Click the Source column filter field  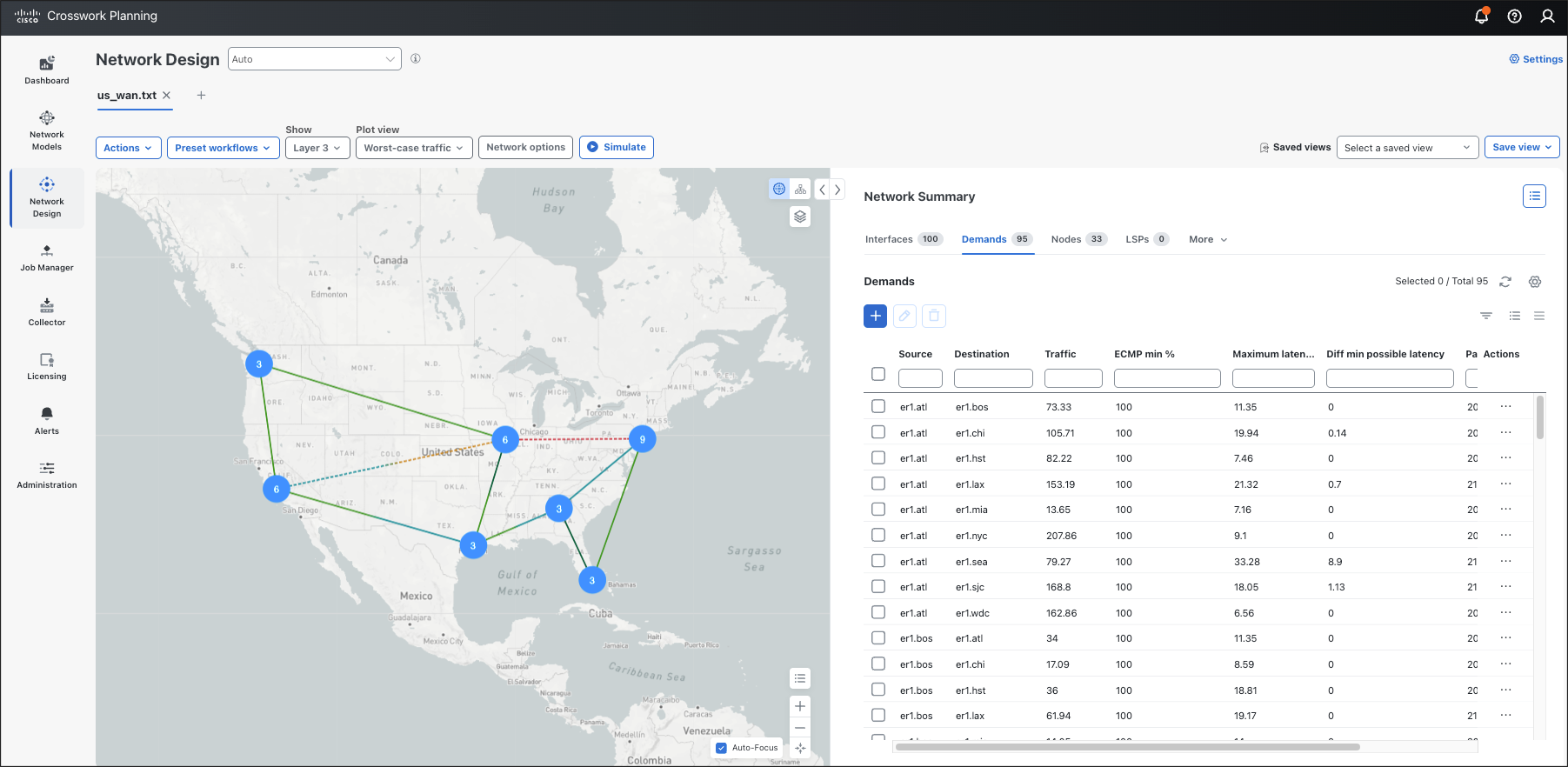click(920, 378)
